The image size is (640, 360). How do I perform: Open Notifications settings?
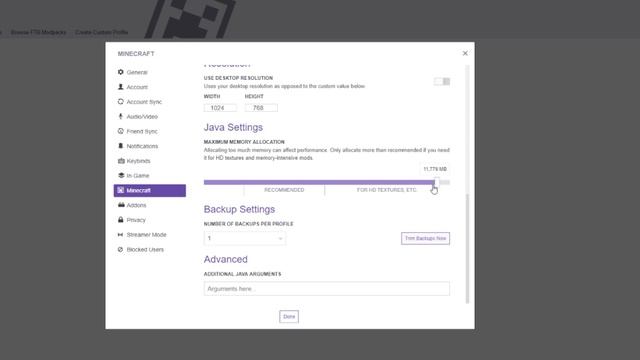point(149,146)
